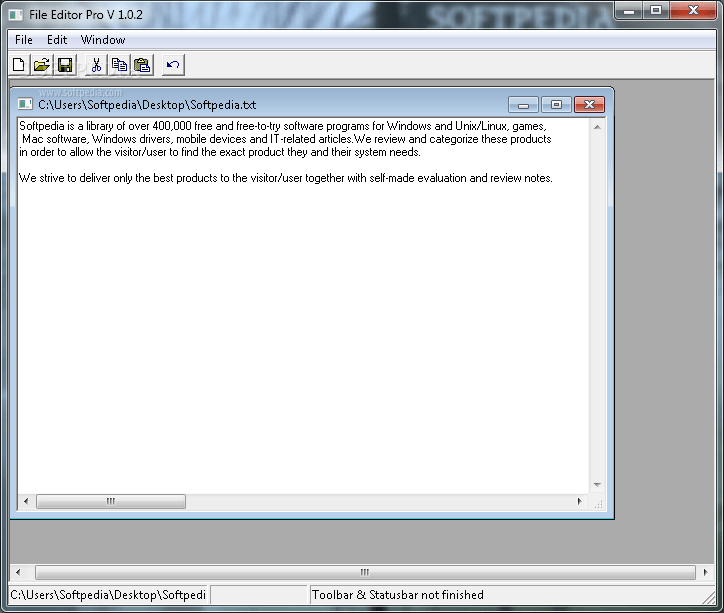Click the document's scroll down arrow

[x=597, y=485]
